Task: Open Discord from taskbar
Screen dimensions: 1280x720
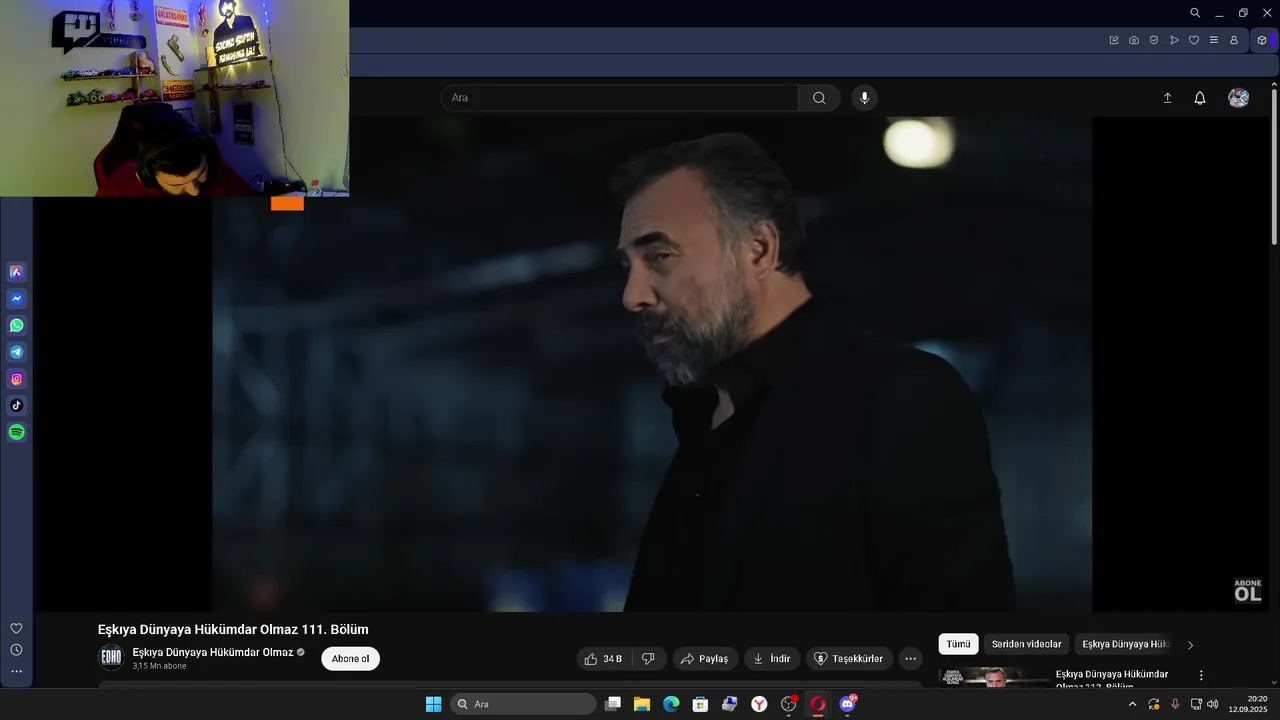Action: click(x=848, y=704)
